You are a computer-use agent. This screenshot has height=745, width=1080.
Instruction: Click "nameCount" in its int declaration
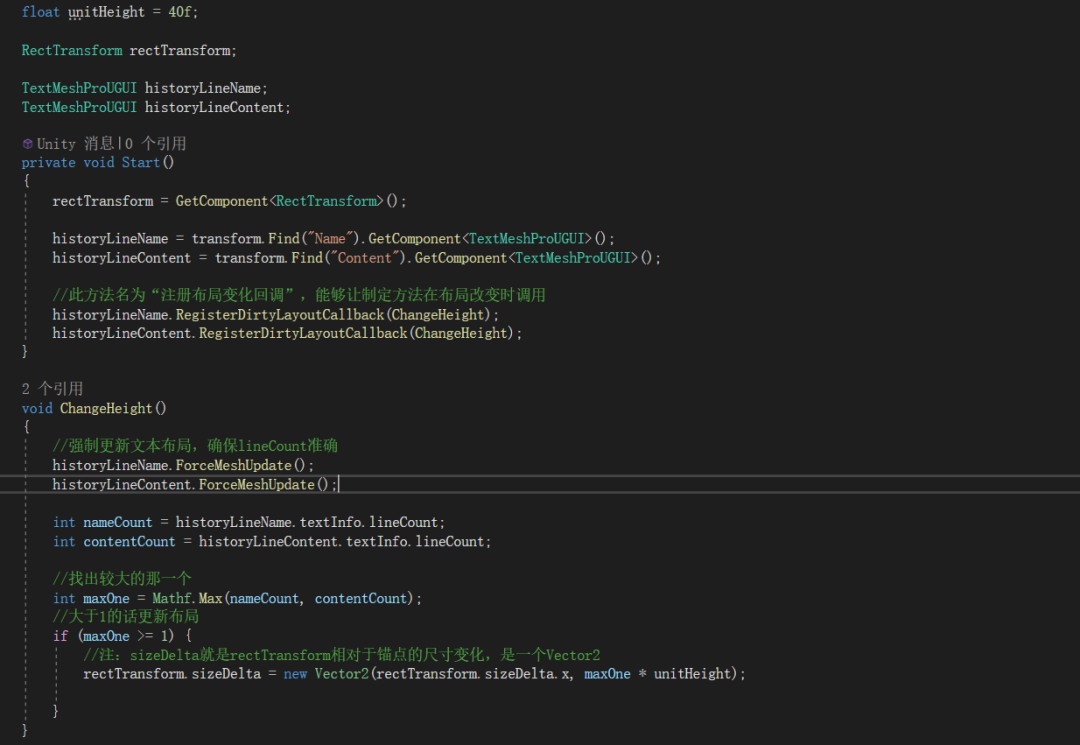click(118, 523)
